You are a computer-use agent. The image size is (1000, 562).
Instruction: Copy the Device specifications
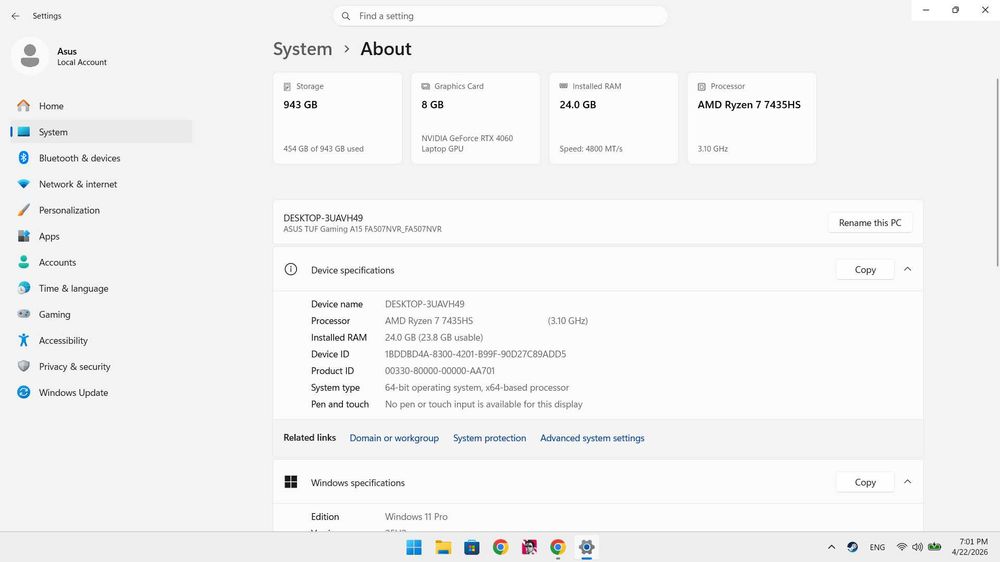click(x=865, y=270)
